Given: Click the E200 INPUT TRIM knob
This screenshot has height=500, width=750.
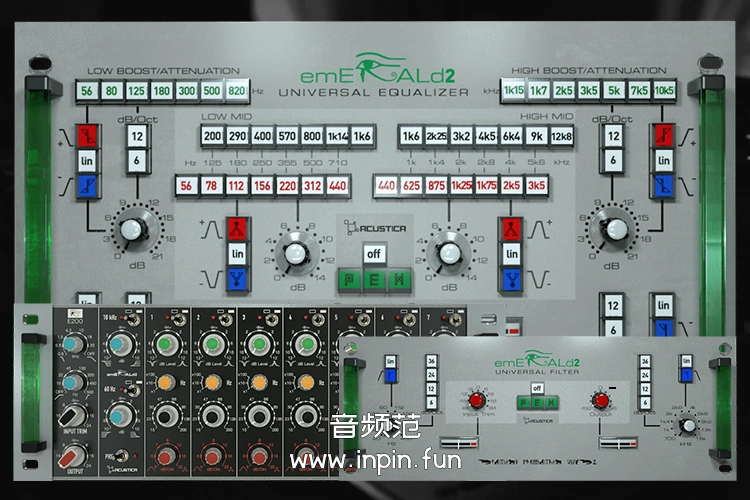Looking at the screenshot, I should tap(72, 416).
